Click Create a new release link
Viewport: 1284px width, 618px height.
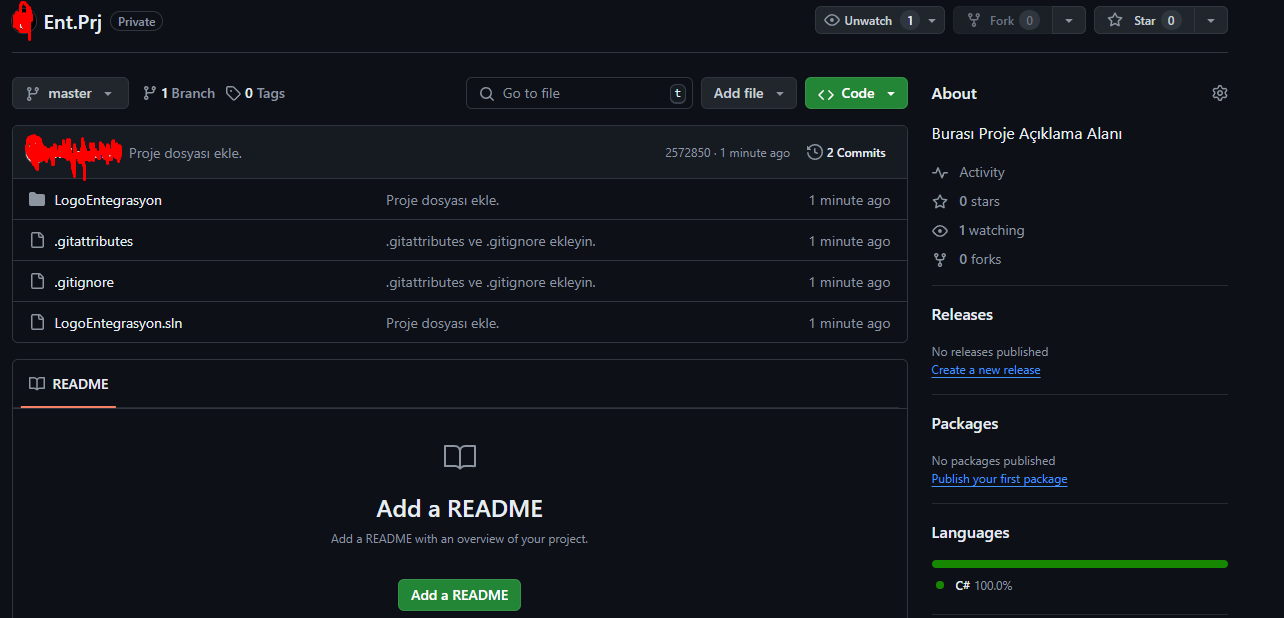coord(986,370)
